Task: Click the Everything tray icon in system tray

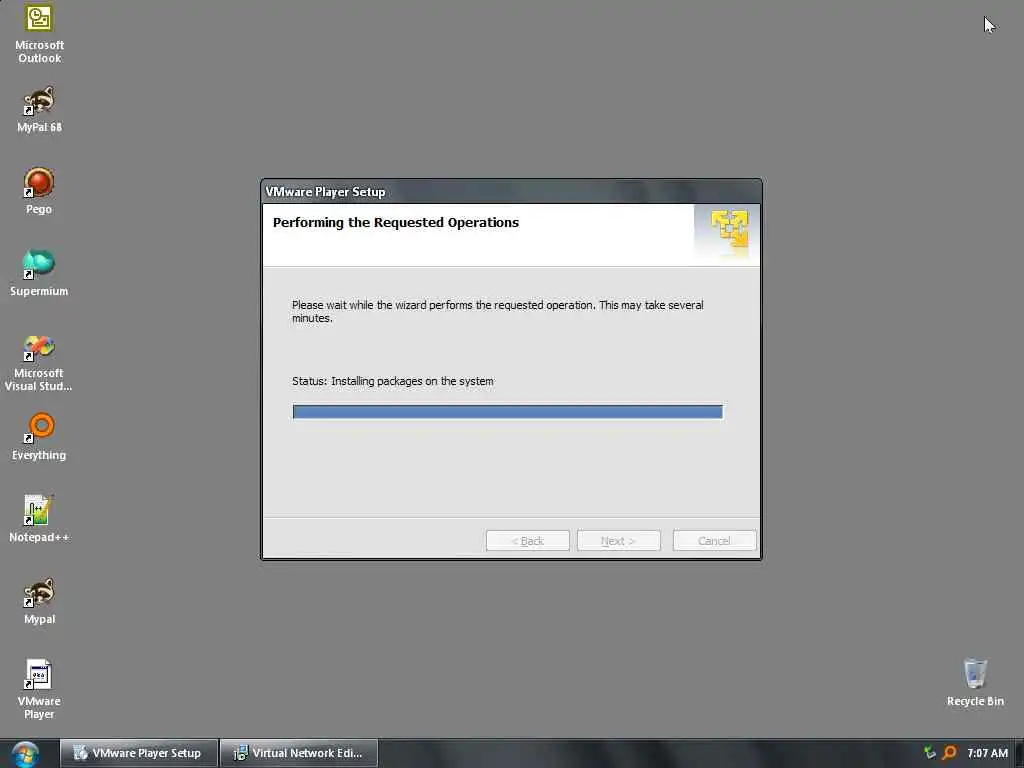Action: [x=950, y=753]
